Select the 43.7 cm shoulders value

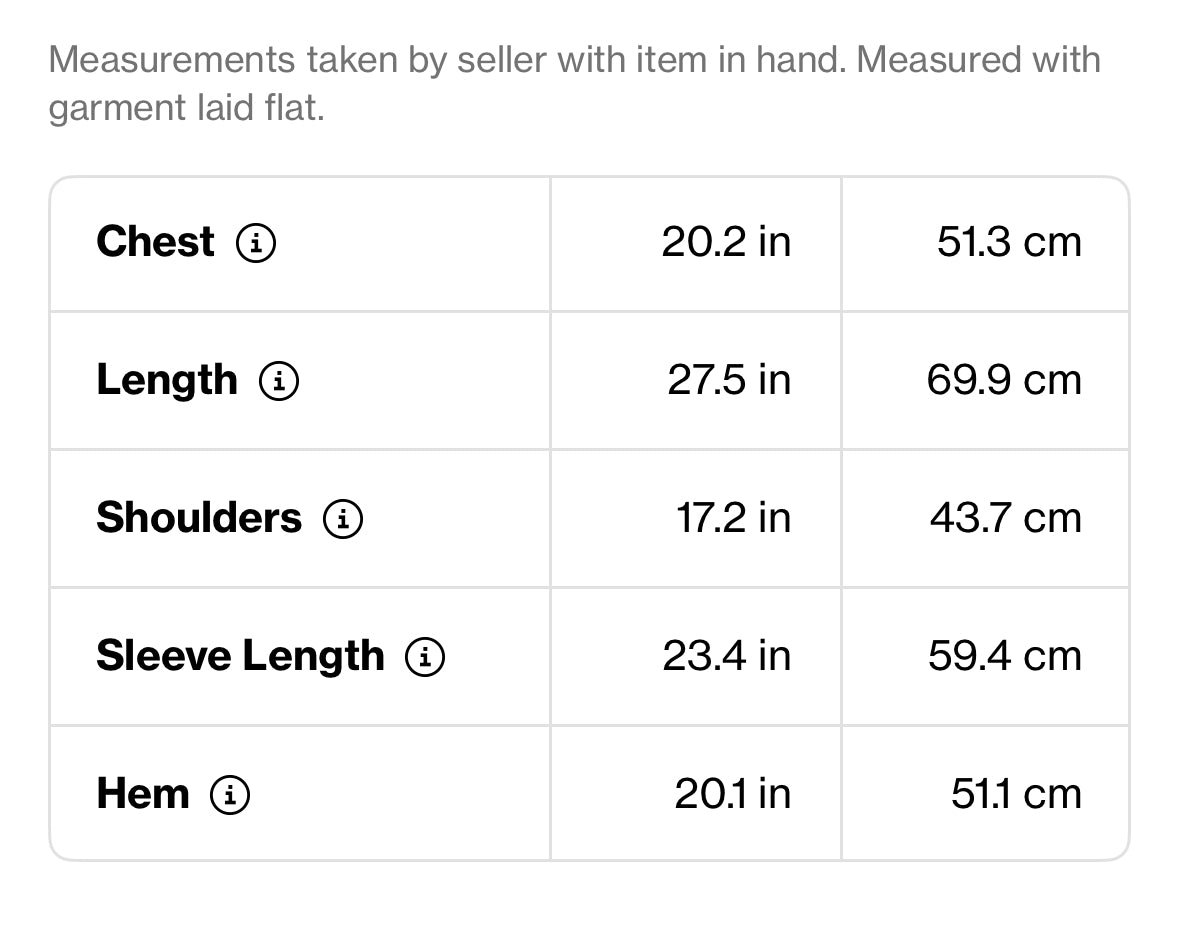(x=1006, y=518)
